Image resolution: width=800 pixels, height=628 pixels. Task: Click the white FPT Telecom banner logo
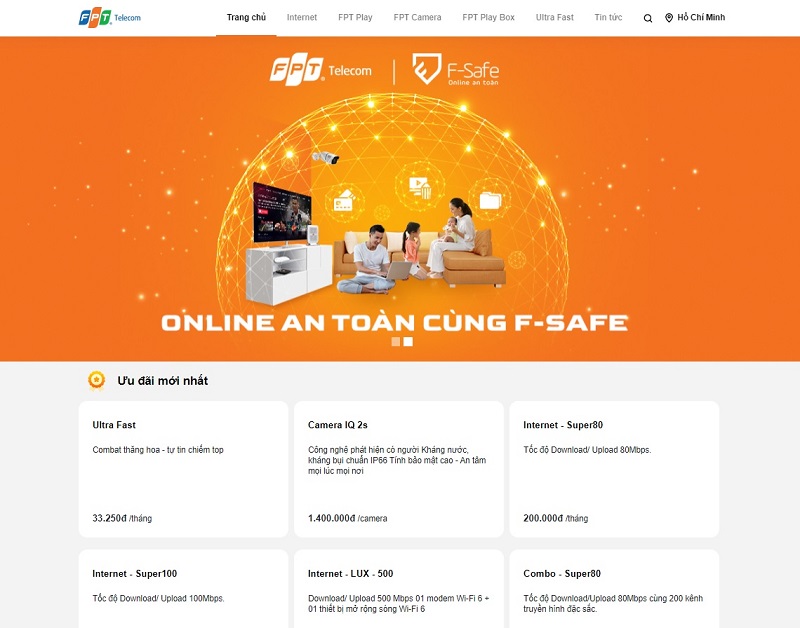pyautogui.click(x=321, y=70)
